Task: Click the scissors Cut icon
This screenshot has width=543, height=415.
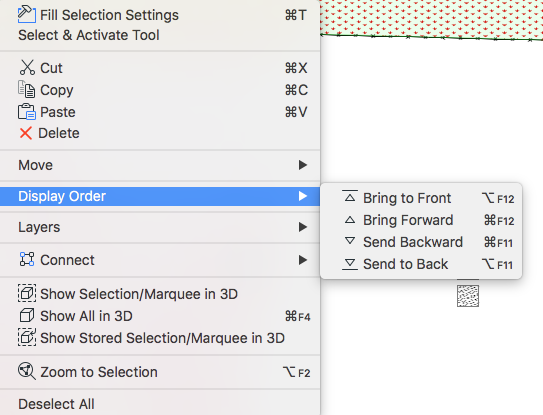Action: (27, 68)
